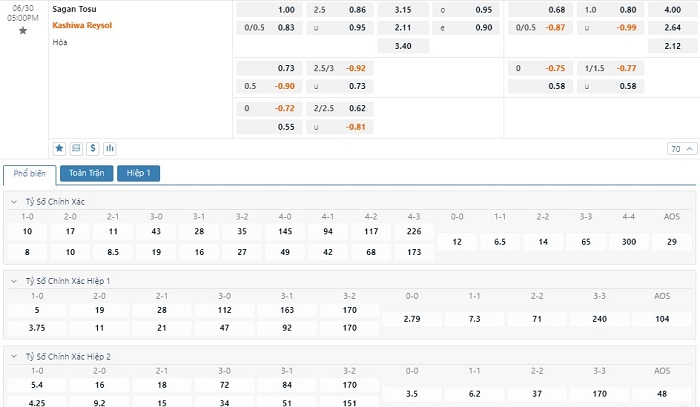700x407 pixels.
Task: Click the Kashiwa Reysol team name
Action: pyautogui.click(x=82, y=25)
